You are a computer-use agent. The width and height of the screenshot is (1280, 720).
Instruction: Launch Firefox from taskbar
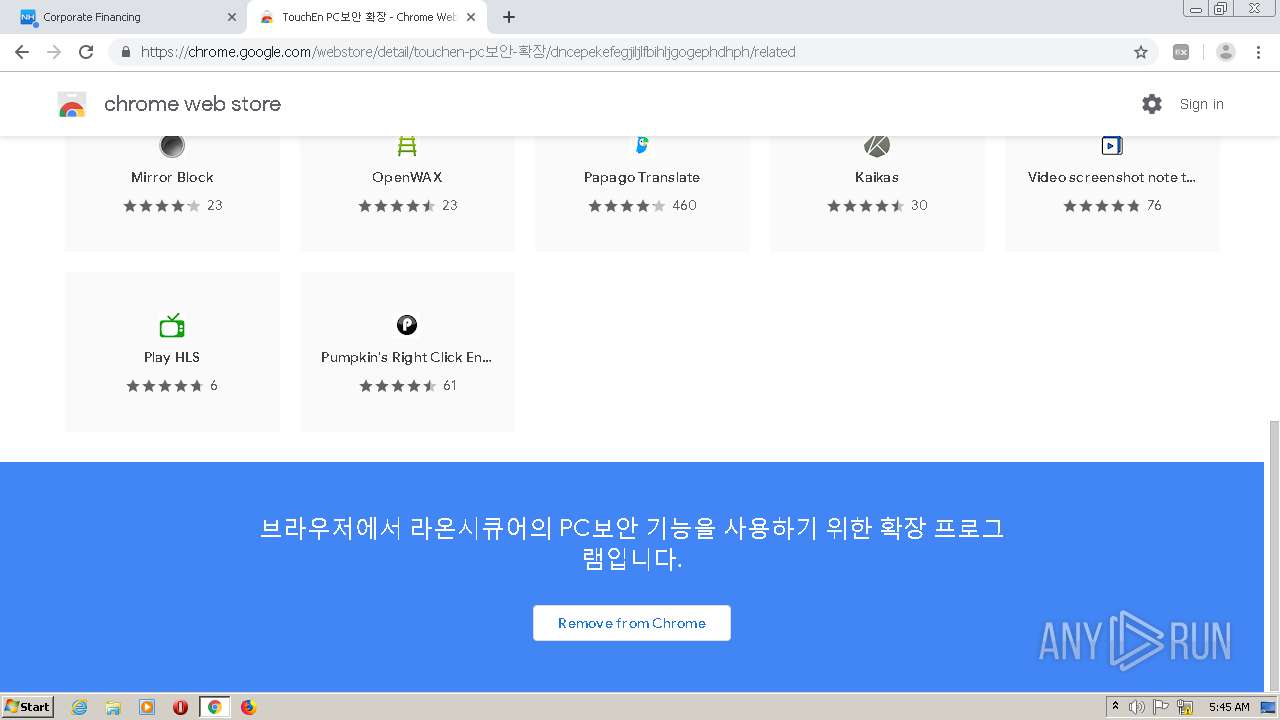[248, 707]
